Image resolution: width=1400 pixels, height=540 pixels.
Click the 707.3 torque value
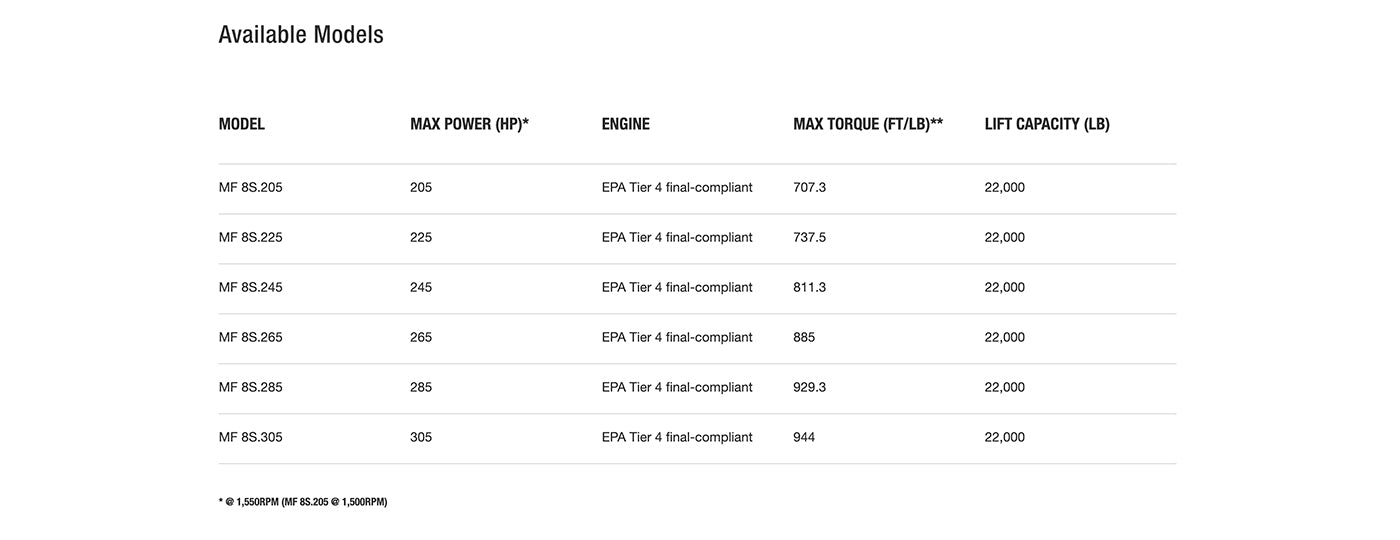point(810,188)
